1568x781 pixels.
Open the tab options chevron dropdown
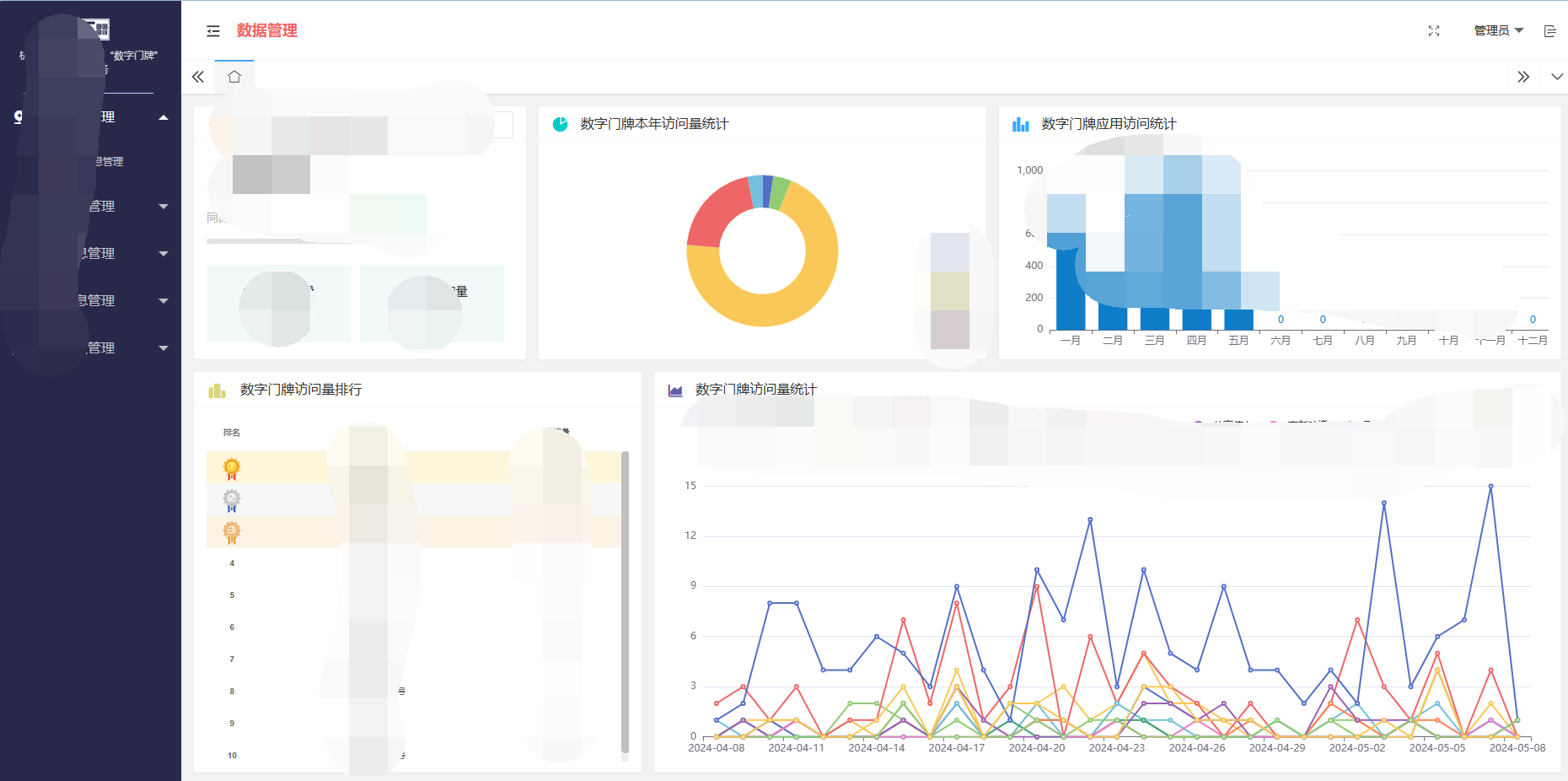tap(1557, 77)
